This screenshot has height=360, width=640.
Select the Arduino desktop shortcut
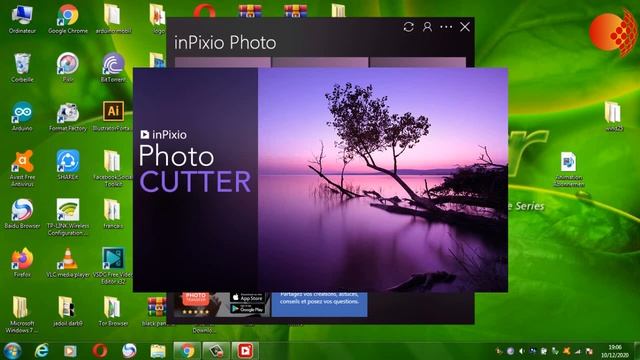(x=22, y=117)
